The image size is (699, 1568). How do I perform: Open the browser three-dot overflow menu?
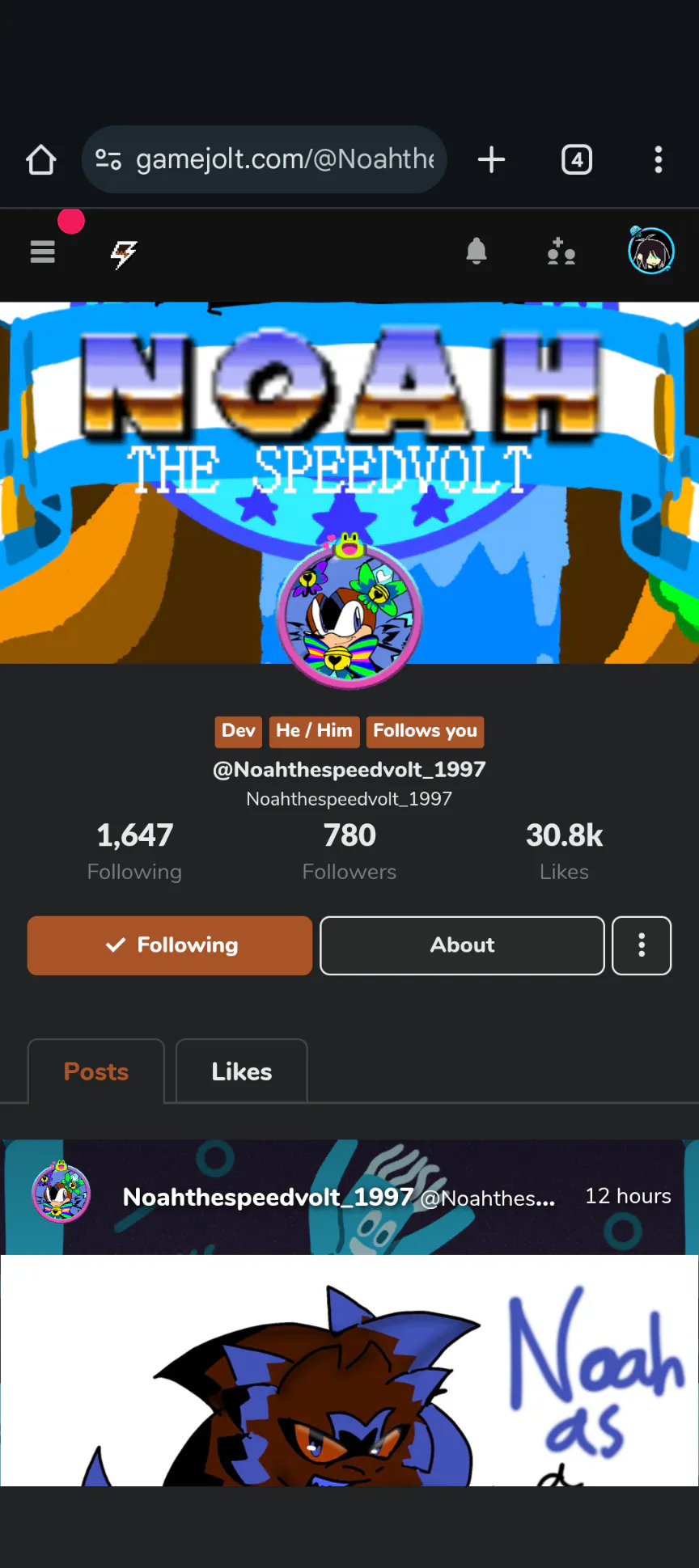(x=659, y=159)
